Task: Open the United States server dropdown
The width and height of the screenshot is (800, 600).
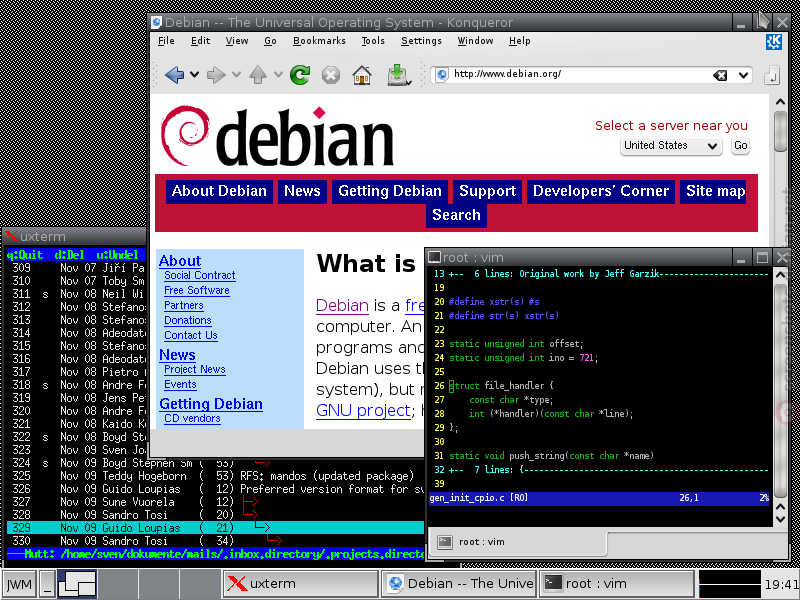Action: [x=671, y=146]
